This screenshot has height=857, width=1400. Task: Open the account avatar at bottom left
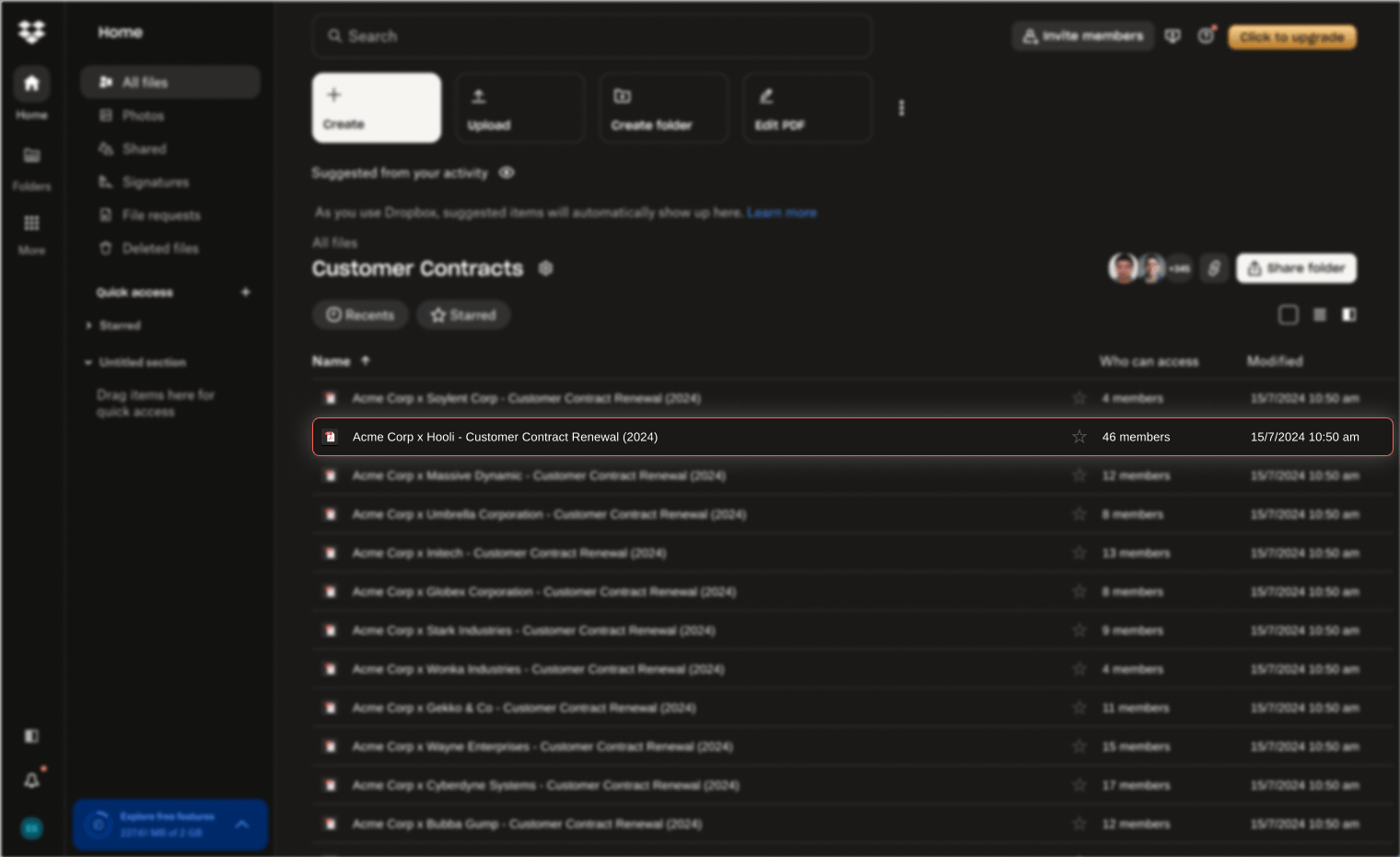(x=31, y=828)
